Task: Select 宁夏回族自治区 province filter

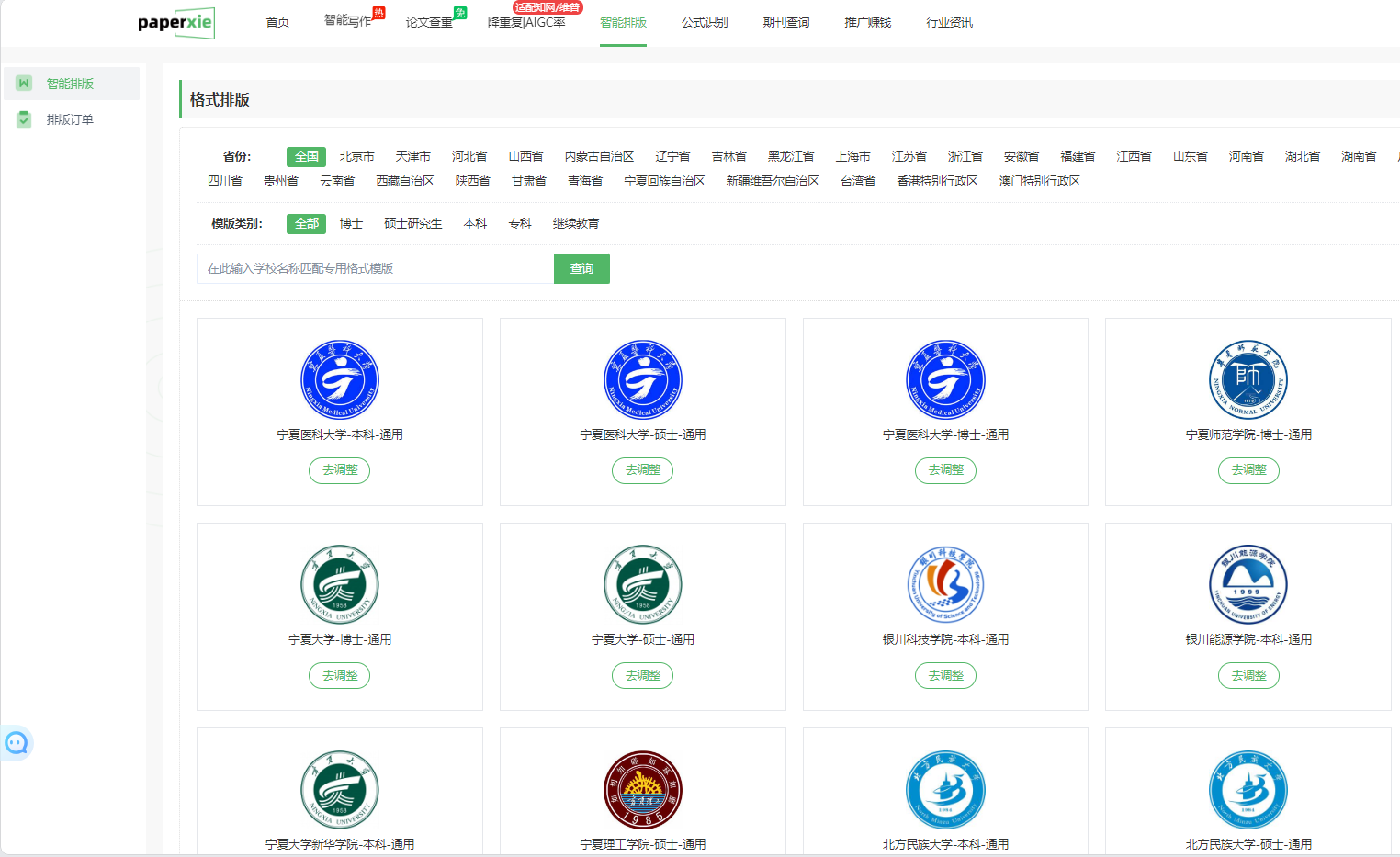Action: [664, 182]
